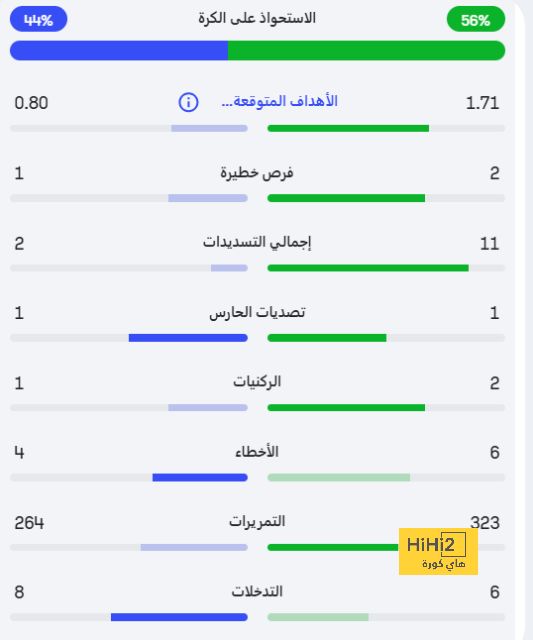Viewport: 533px width, 640px height.
Task: Click the التدخلات stat label
Action: point(257,591)
